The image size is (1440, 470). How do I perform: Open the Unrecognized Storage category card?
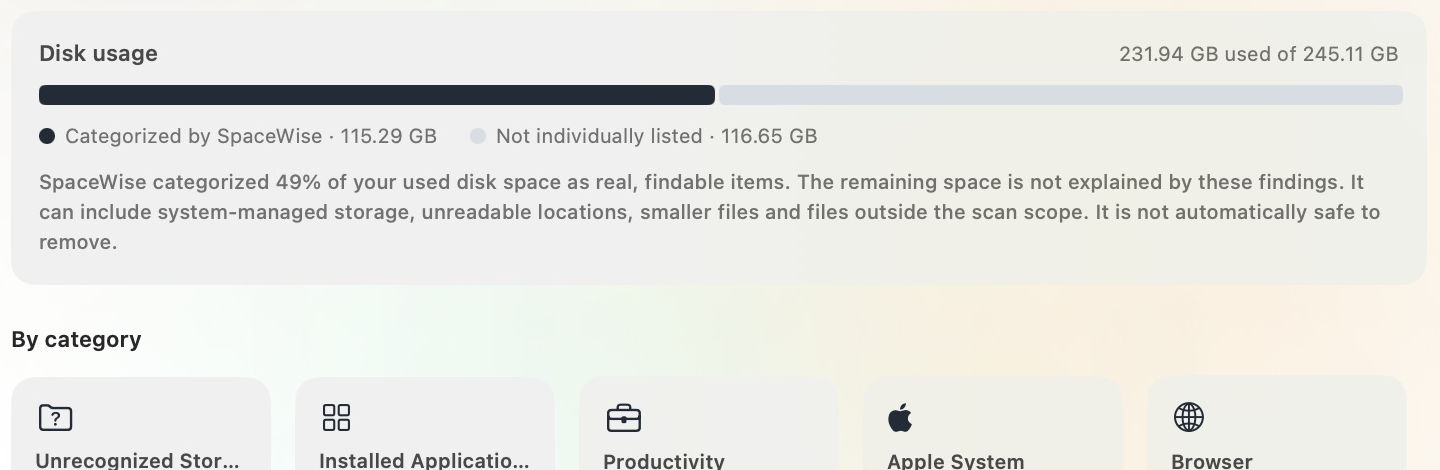(141, 424)
